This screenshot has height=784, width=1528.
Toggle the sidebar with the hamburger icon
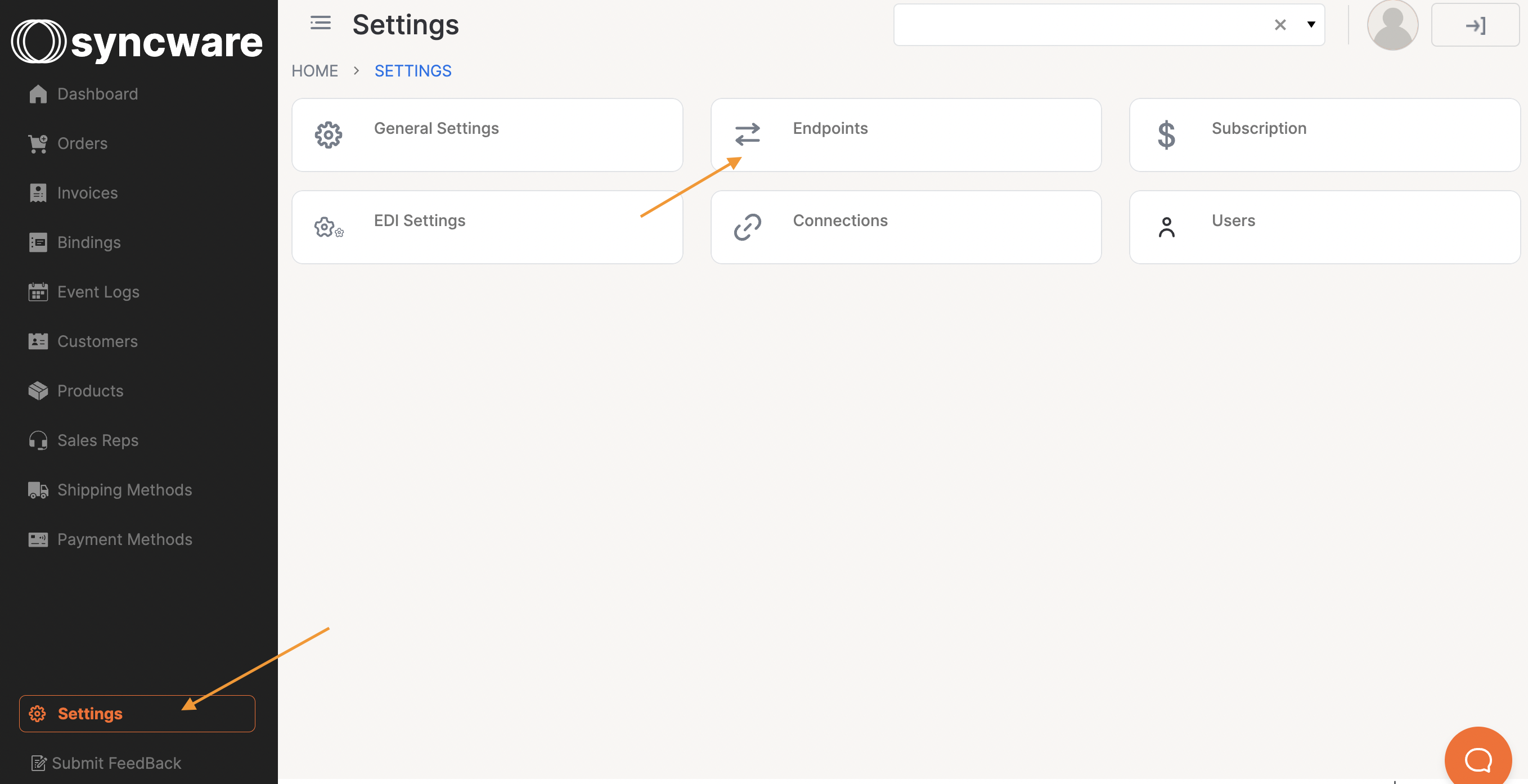320,23
